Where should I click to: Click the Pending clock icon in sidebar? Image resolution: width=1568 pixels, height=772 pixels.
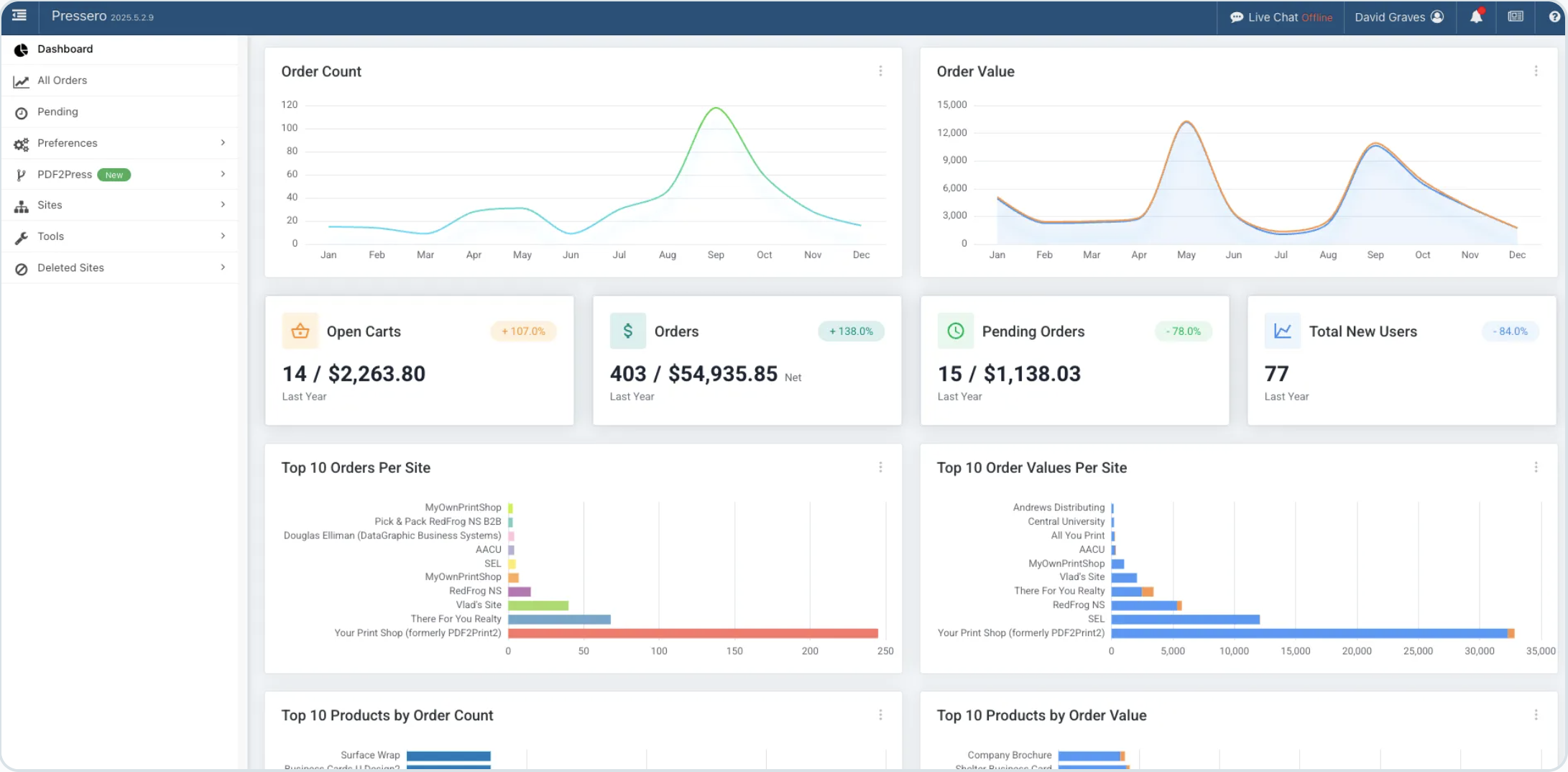point(21,113)
